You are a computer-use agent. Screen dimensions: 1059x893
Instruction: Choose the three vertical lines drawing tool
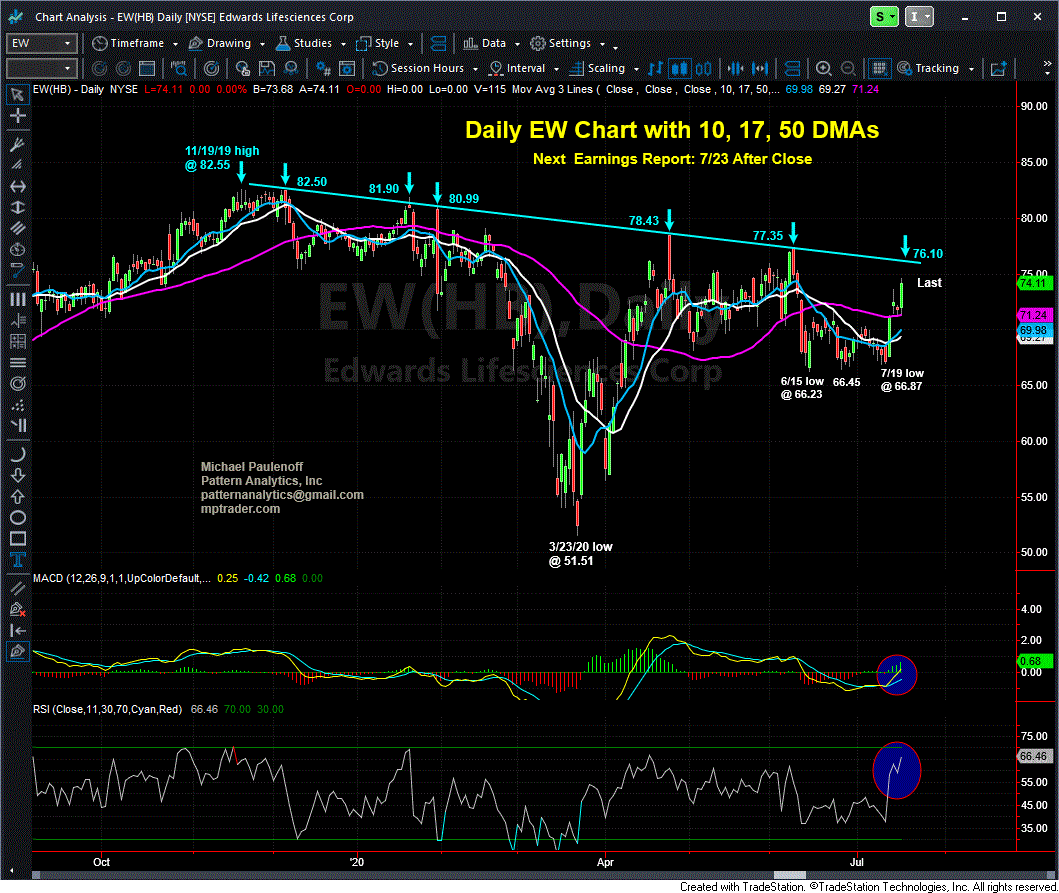coord(18,299)
